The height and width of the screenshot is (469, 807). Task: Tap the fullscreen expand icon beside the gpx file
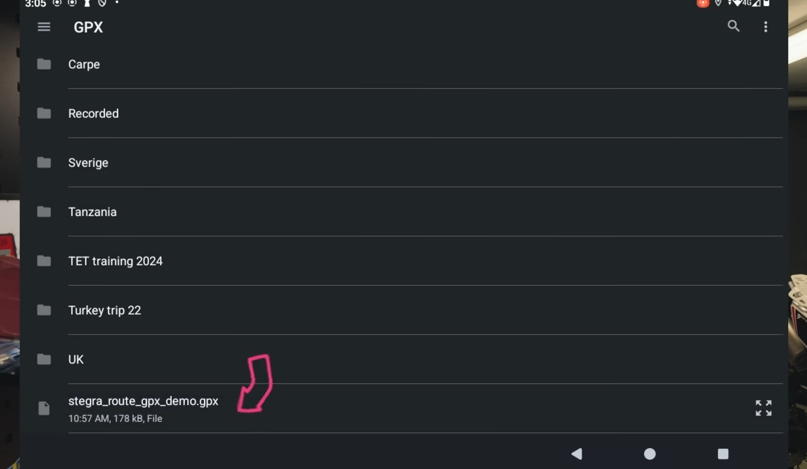pyautogui.click(x=763, y=408)
